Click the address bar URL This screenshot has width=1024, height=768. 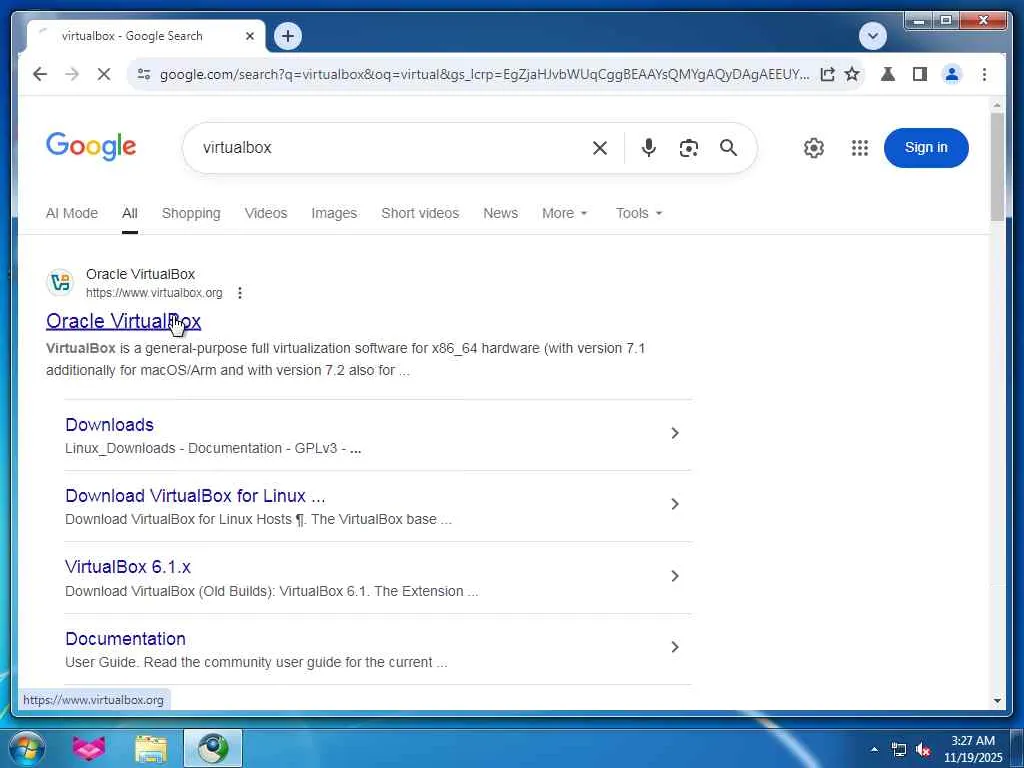click(484, 74)
